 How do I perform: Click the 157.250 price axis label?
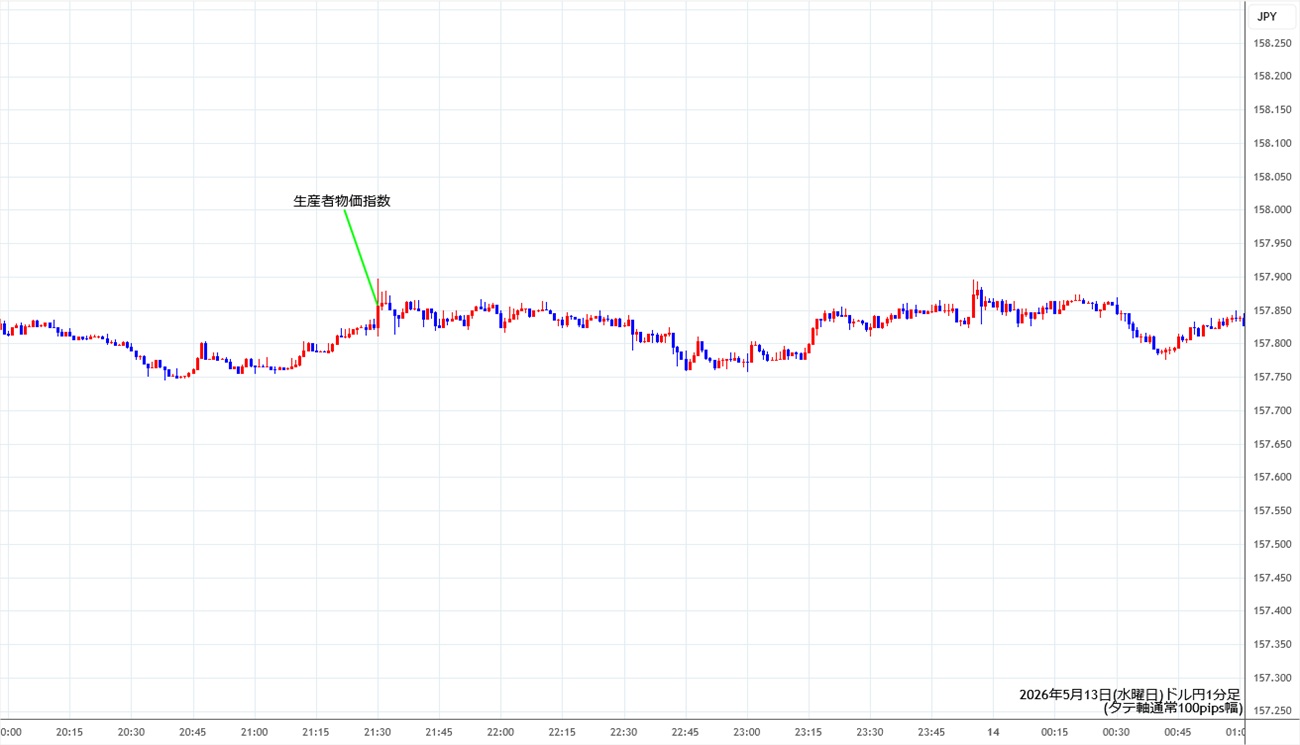click(x=1270, y=711)
